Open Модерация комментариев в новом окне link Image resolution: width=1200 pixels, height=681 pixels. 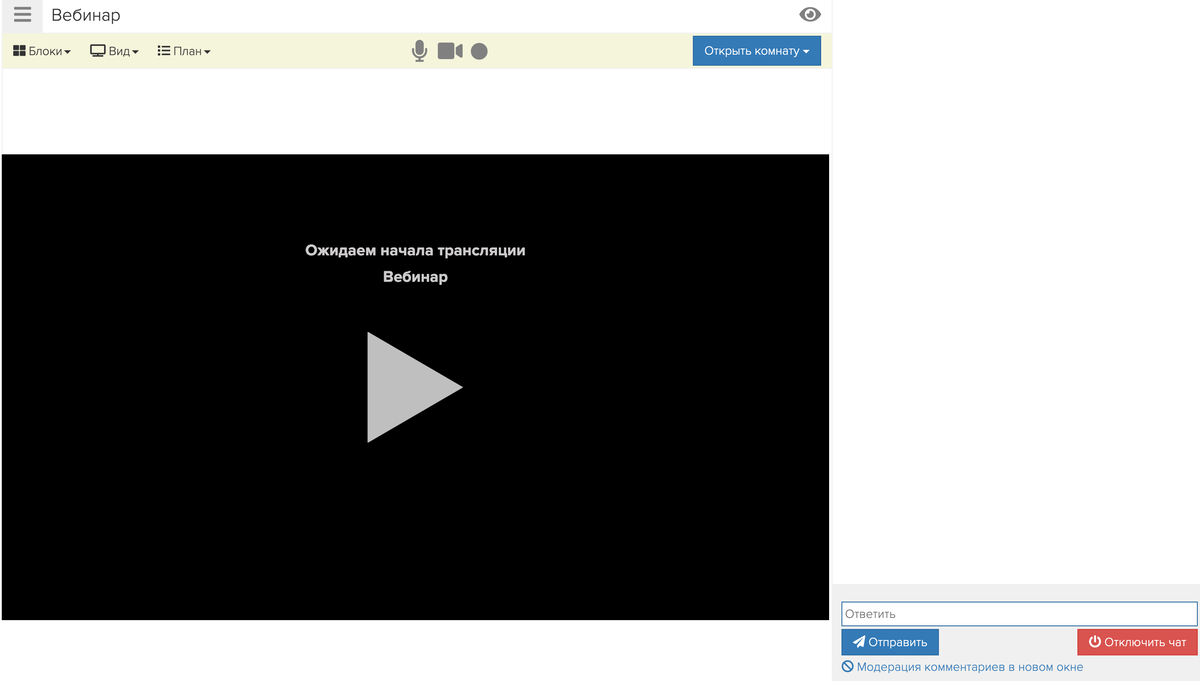pyautogui.click(x=962, y=667)
